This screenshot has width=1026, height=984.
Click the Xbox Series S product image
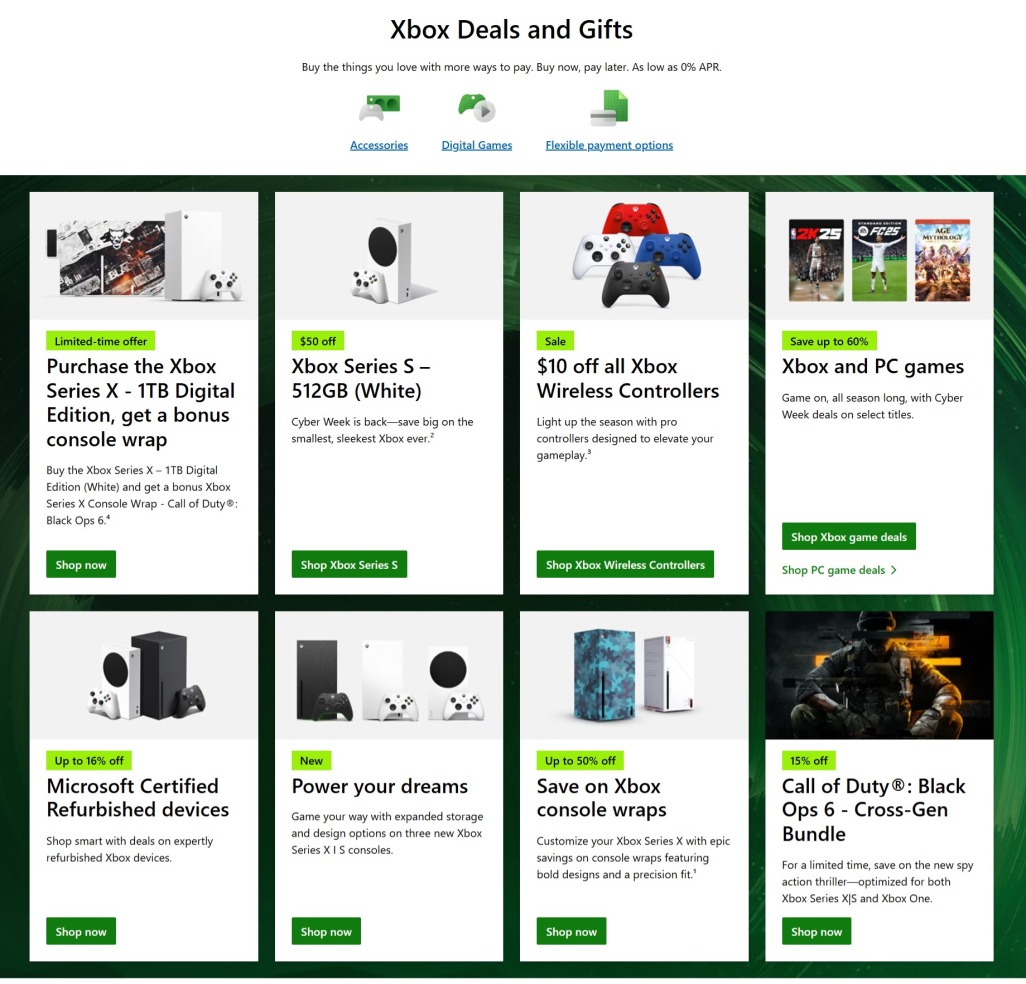click(x=388, y=255)
